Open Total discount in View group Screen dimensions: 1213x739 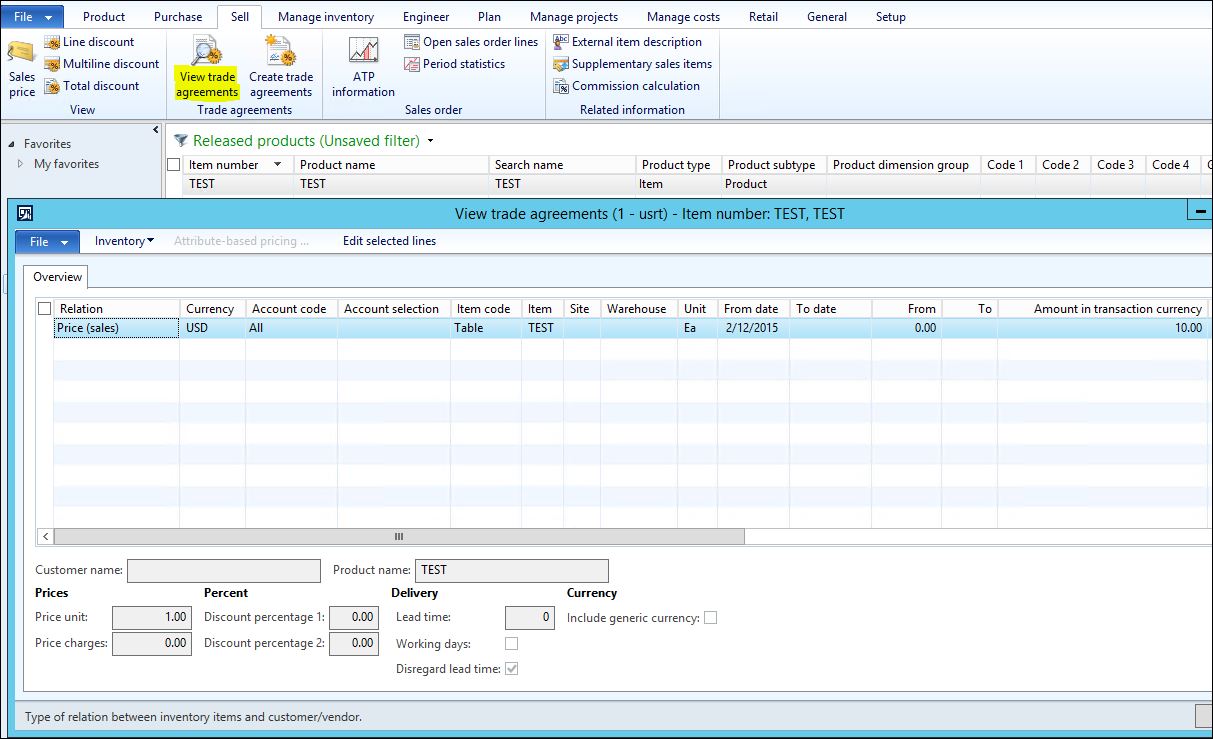coord(100,86)
